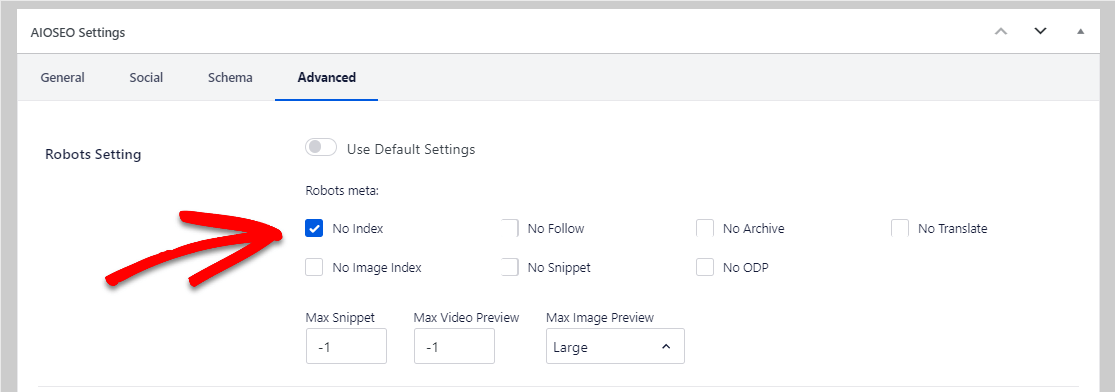Click the AIOSEO Settings panel title
The width and height of the screenshot is (1115, 392).
[78, 33]
